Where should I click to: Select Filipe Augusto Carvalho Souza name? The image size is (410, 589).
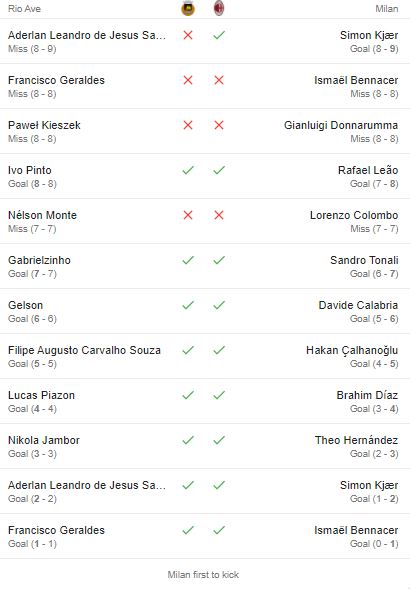pos(84,350)
